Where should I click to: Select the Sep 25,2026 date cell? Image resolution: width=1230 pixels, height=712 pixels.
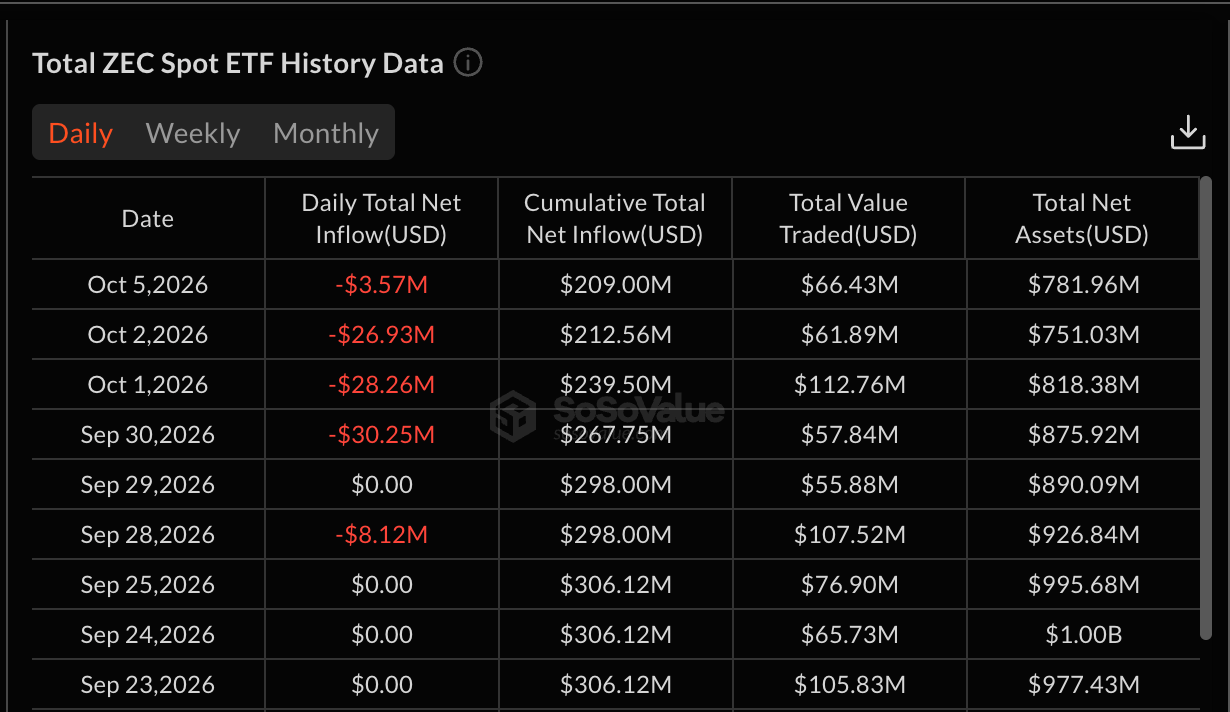point(148,585)
